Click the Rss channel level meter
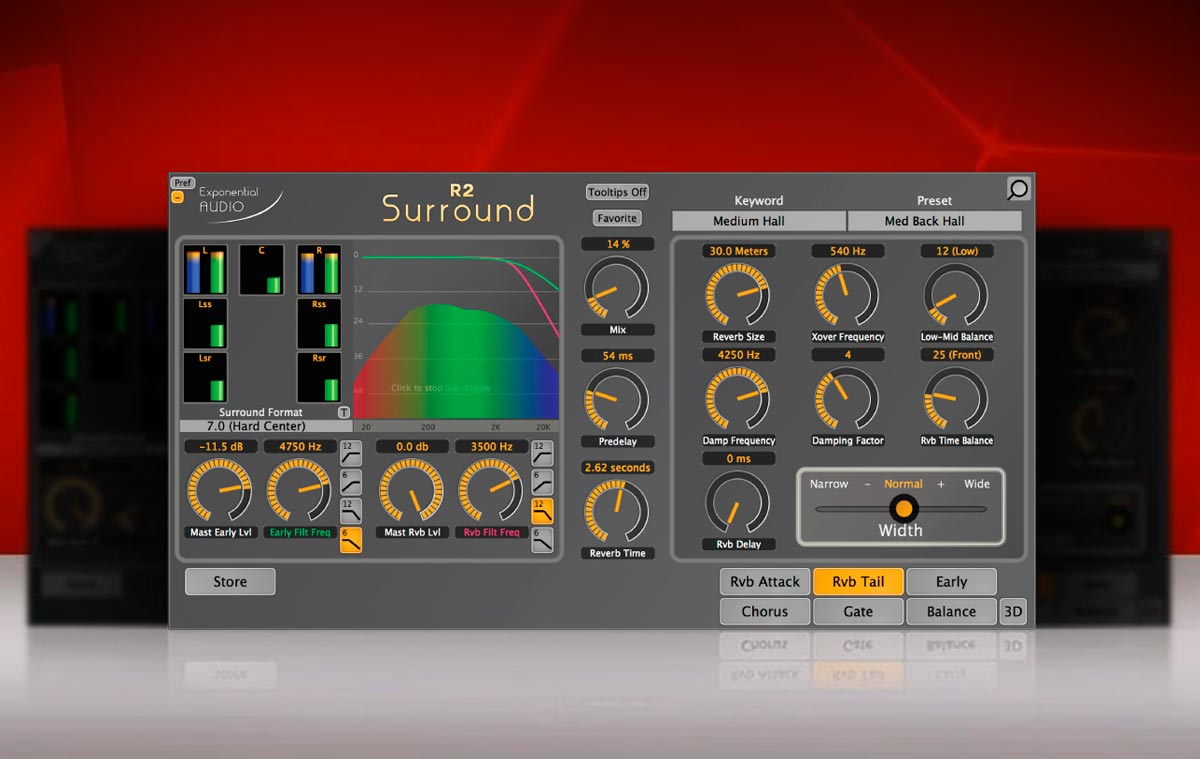1200x759 pixels. (319, 323)
